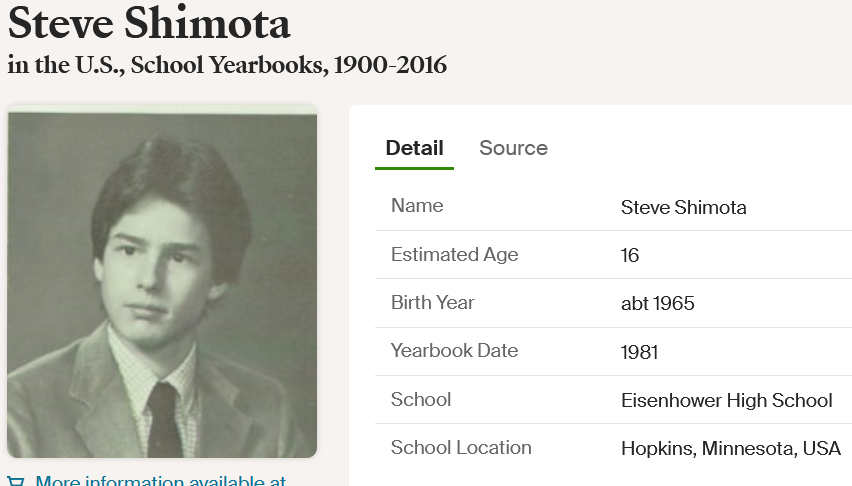
Task: Click the shopping cart icon
Action: (16, 481)
